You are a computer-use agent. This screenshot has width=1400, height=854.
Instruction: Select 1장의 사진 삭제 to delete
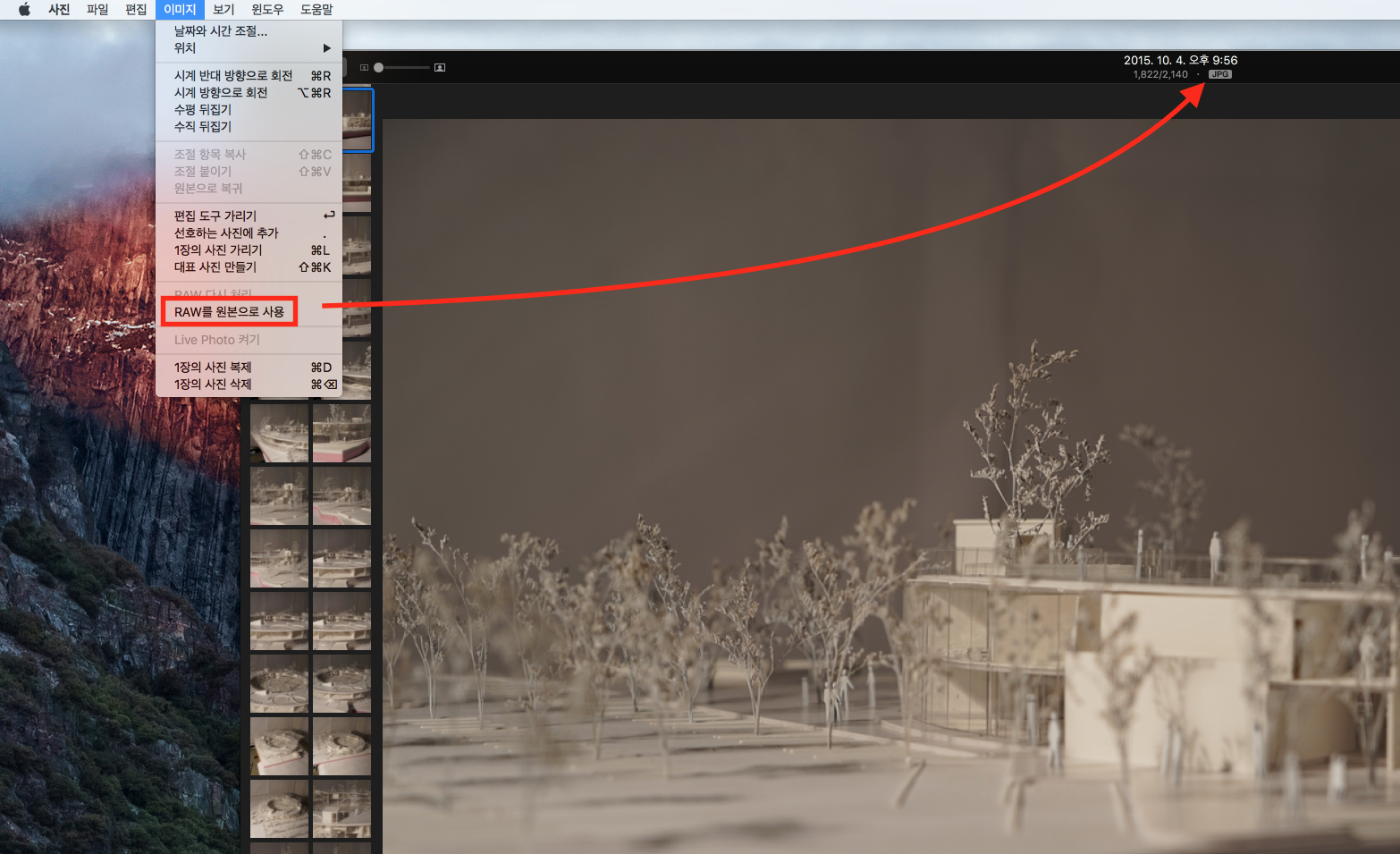[213, 385]
